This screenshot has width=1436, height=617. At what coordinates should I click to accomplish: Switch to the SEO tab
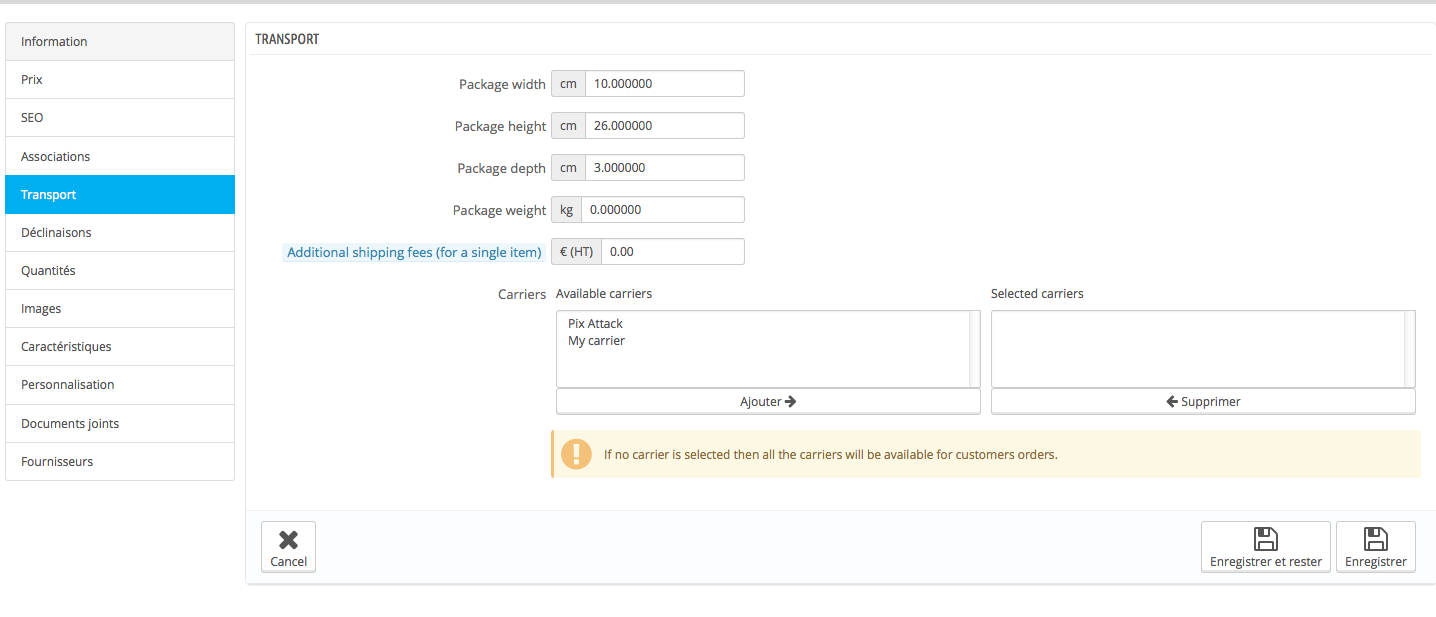[120, 117]
